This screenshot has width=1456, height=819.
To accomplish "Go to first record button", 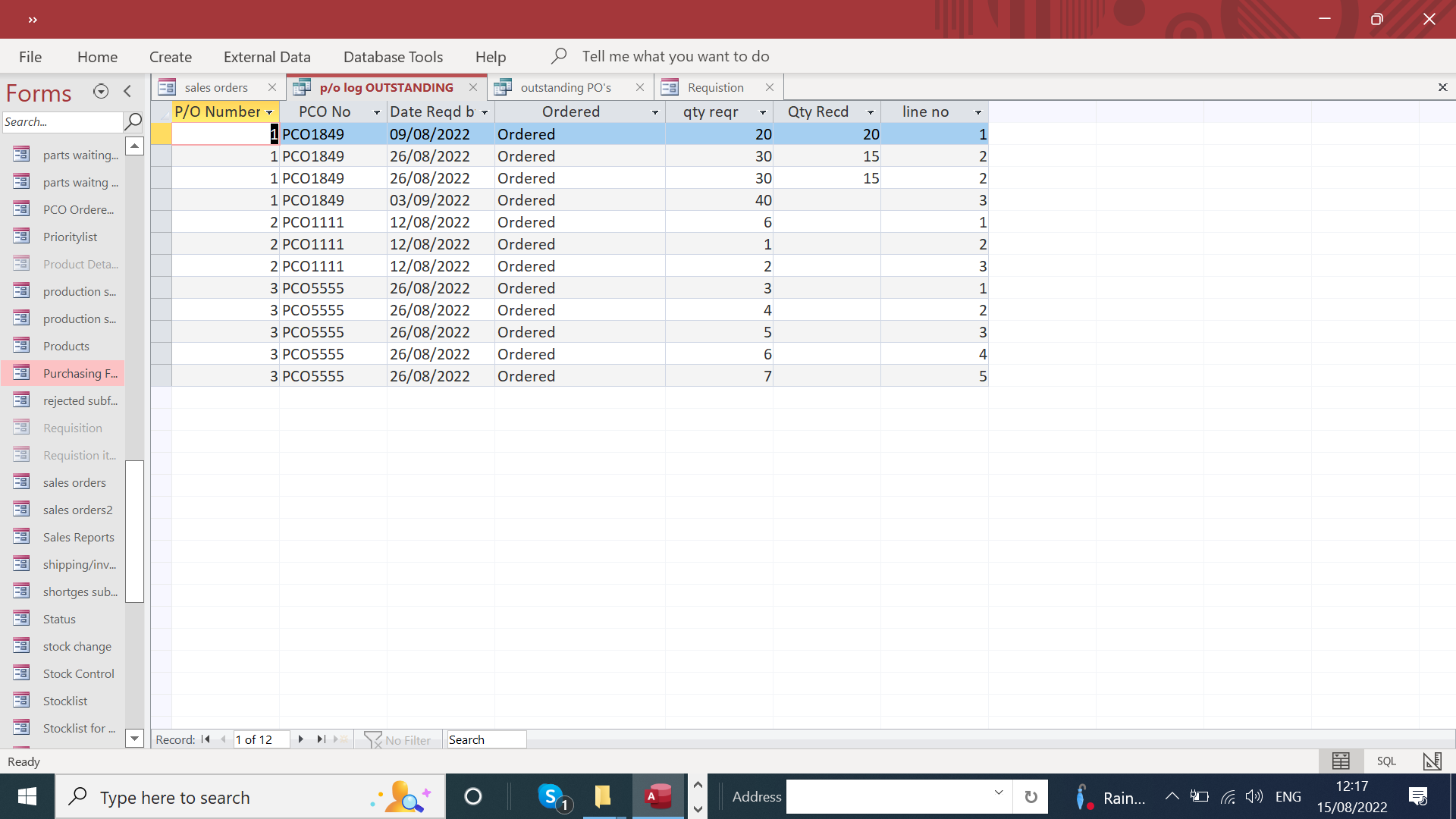I will tap(206, 739).
